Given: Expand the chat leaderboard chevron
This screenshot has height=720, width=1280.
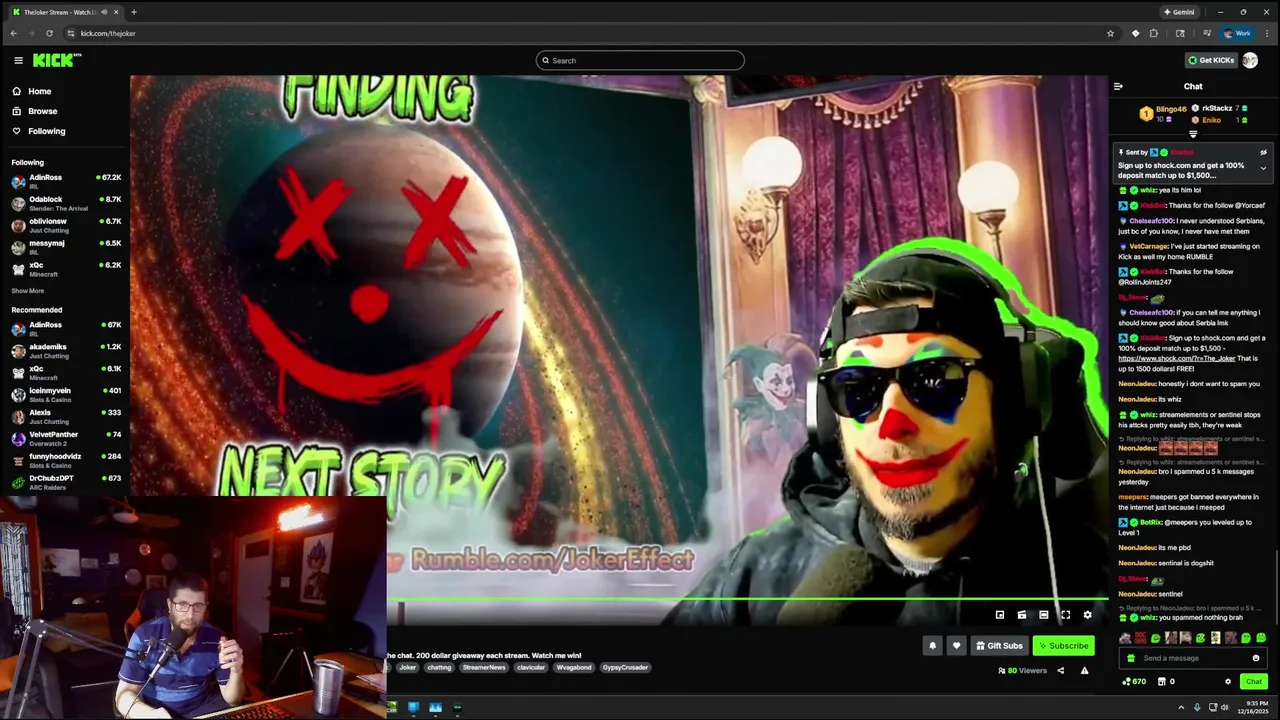Looking at the screenshot, I should [1193, 133].
